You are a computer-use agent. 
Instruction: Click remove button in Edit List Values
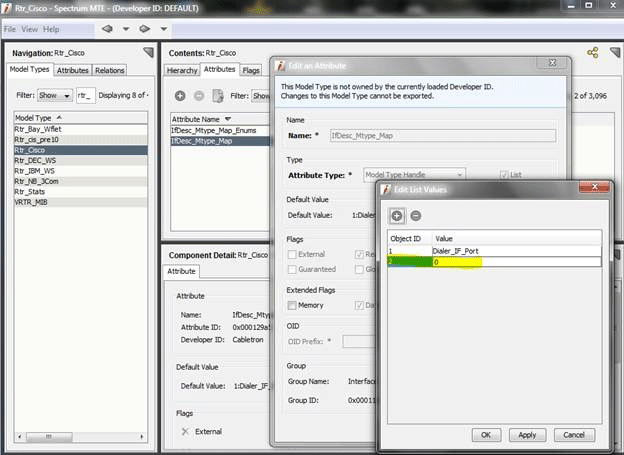tap(416, 215)
